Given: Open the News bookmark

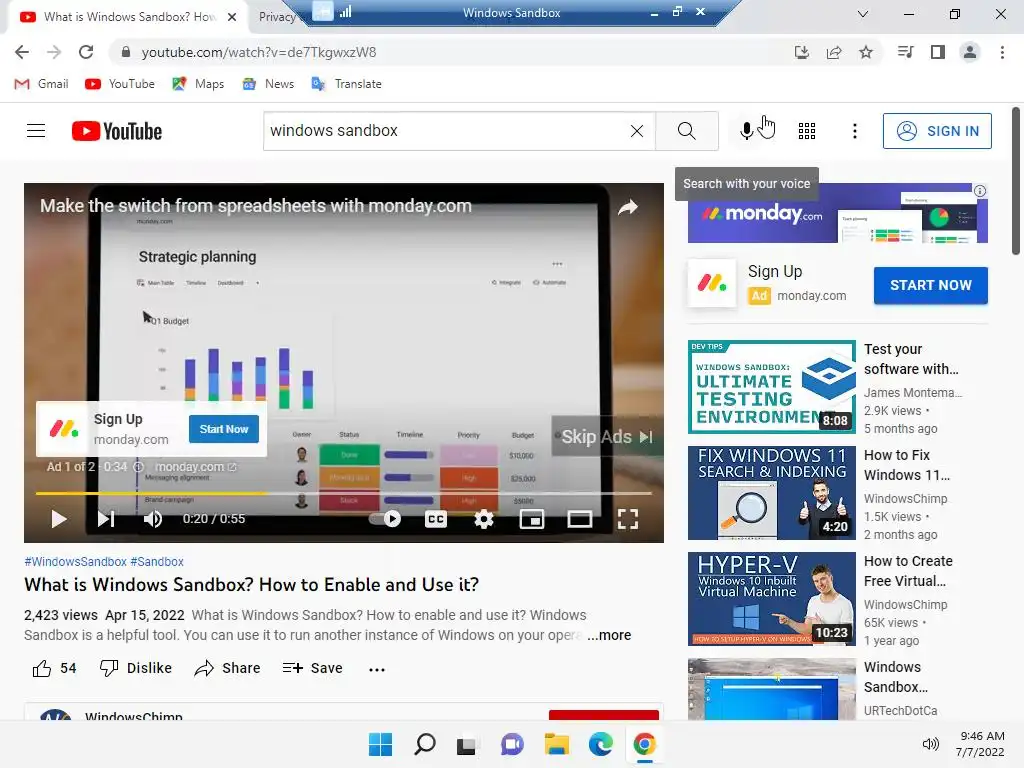Looking at the screenshot, I should pyautogui.click(x=268, y=84).
